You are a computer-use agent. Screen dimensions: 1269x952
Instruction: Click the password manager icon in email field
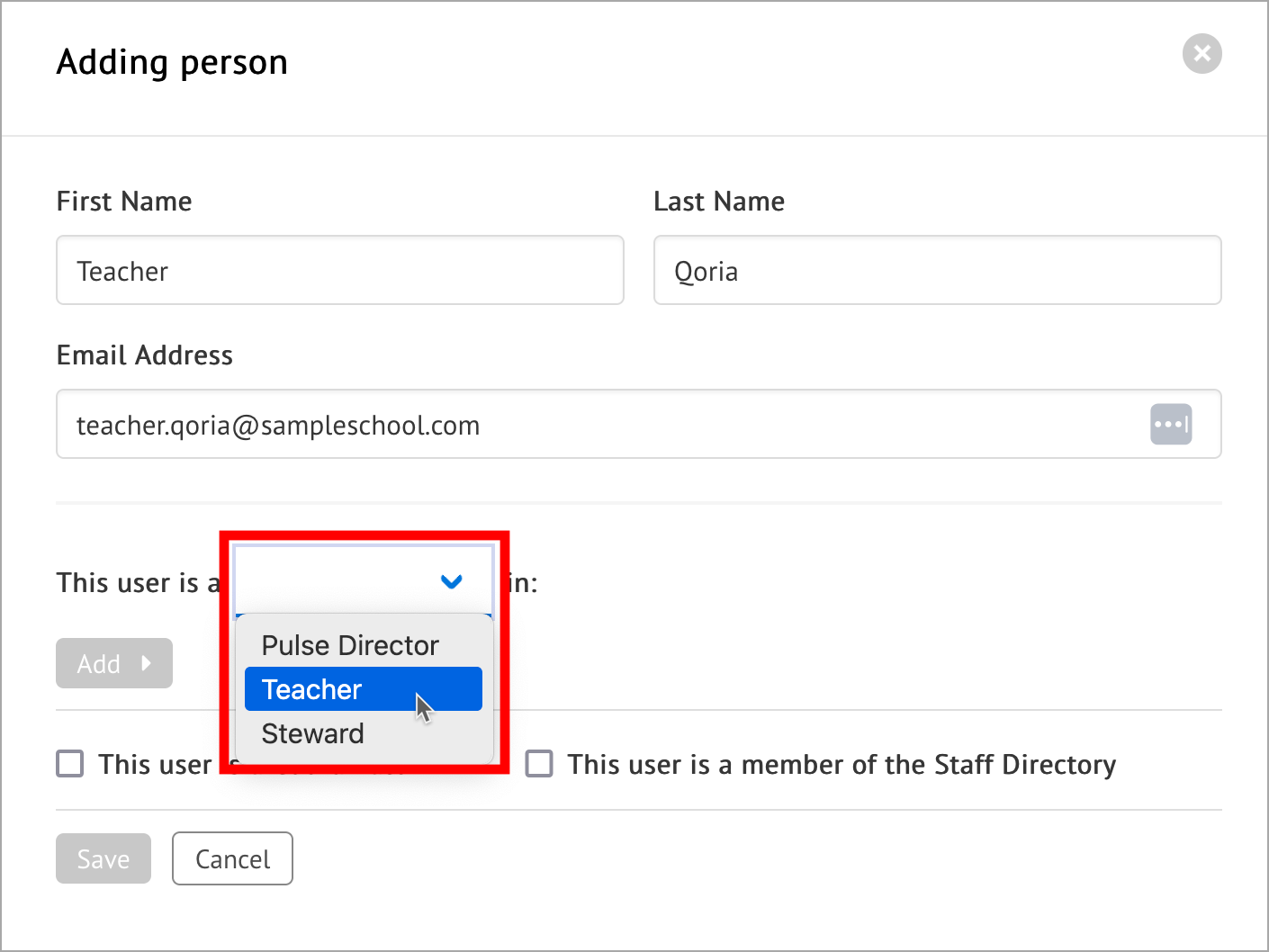1171,424
